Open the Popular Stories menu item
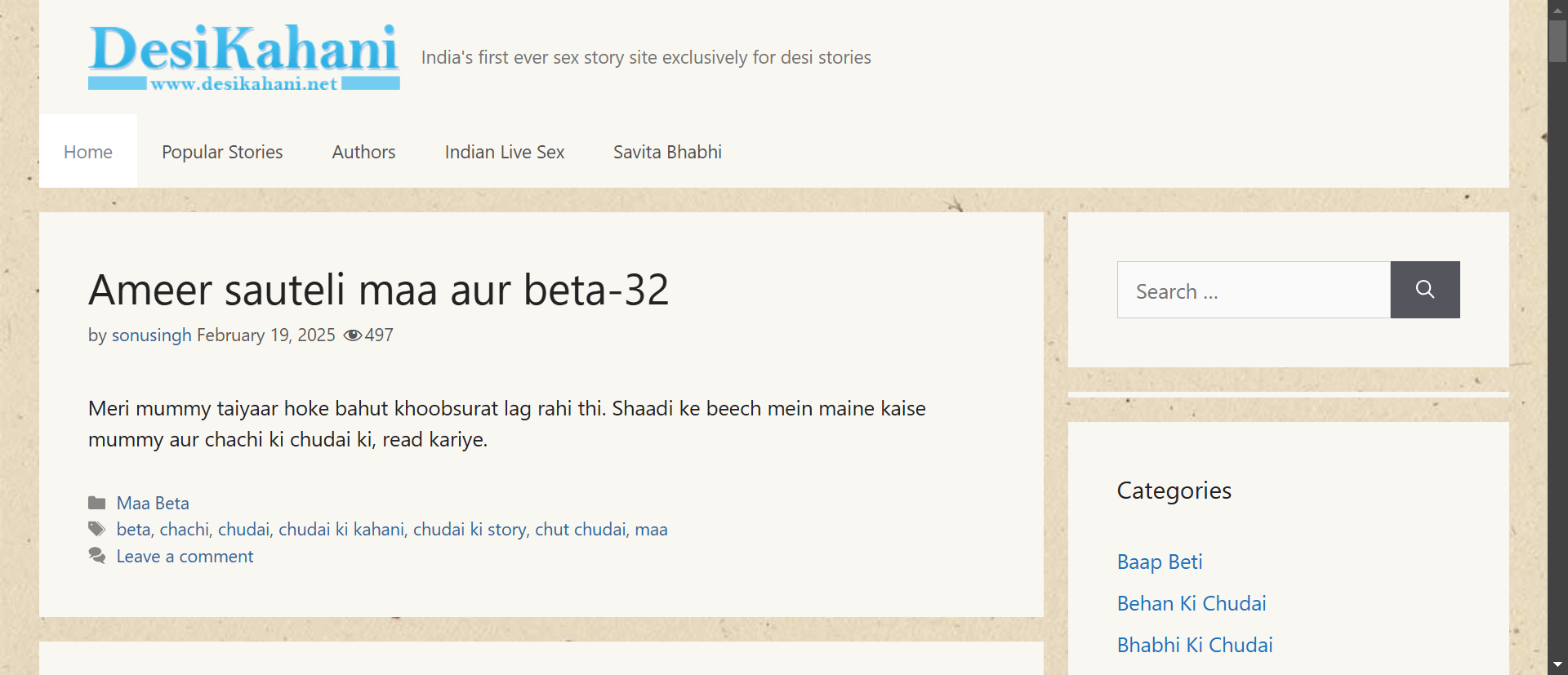 tap(222, 152)
